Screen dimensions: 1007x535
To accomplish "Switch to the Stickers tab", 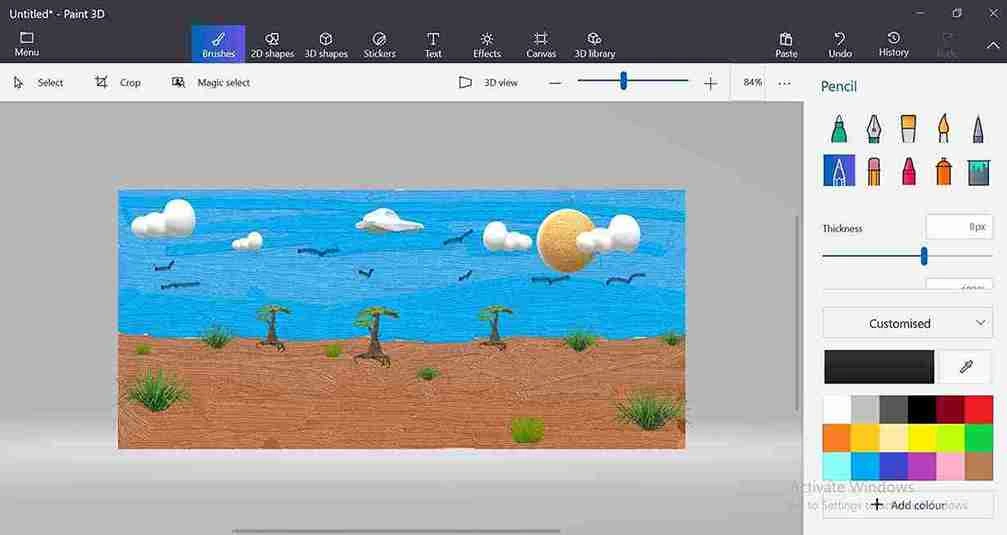I will (x=380, y=44).
